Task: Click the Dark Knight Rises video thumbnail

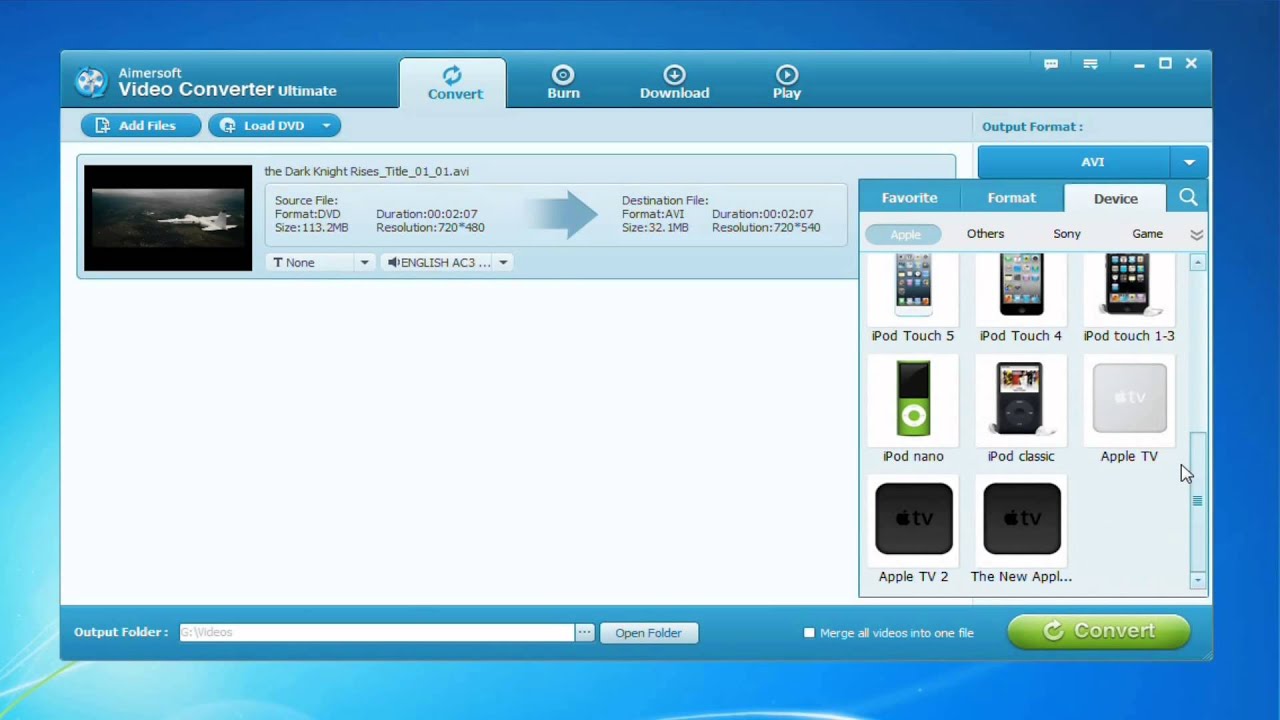Action: [168, 218]
